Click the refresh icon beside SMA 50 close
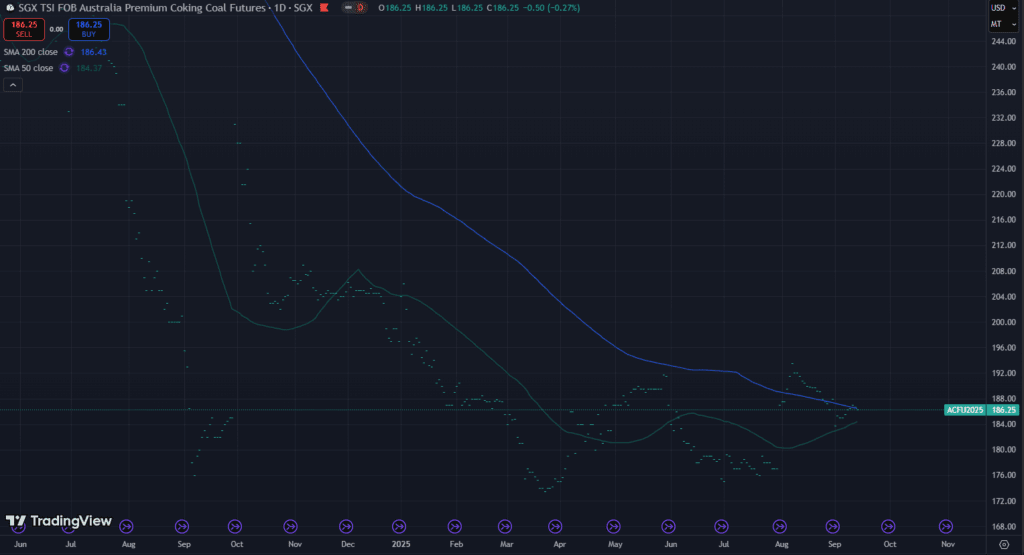 pyautogui.click(x=63, y=68)
